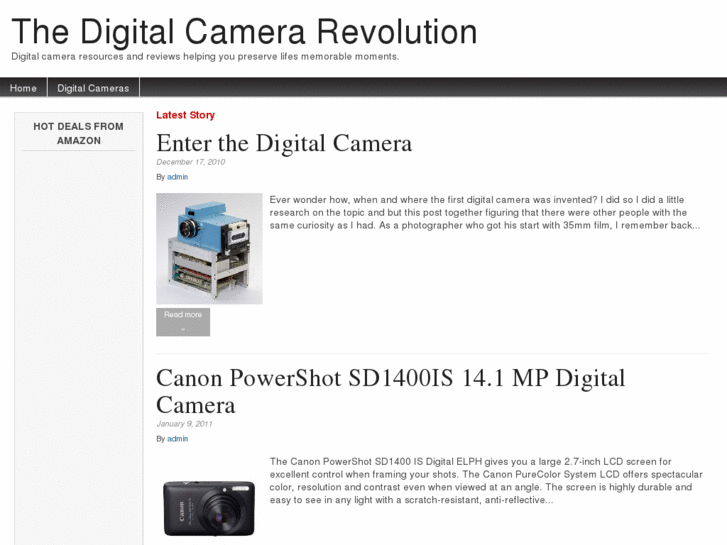
Task: Click the excerpt starting 'The Canon PowerShot SD1400'
Action: click(486, 481)
